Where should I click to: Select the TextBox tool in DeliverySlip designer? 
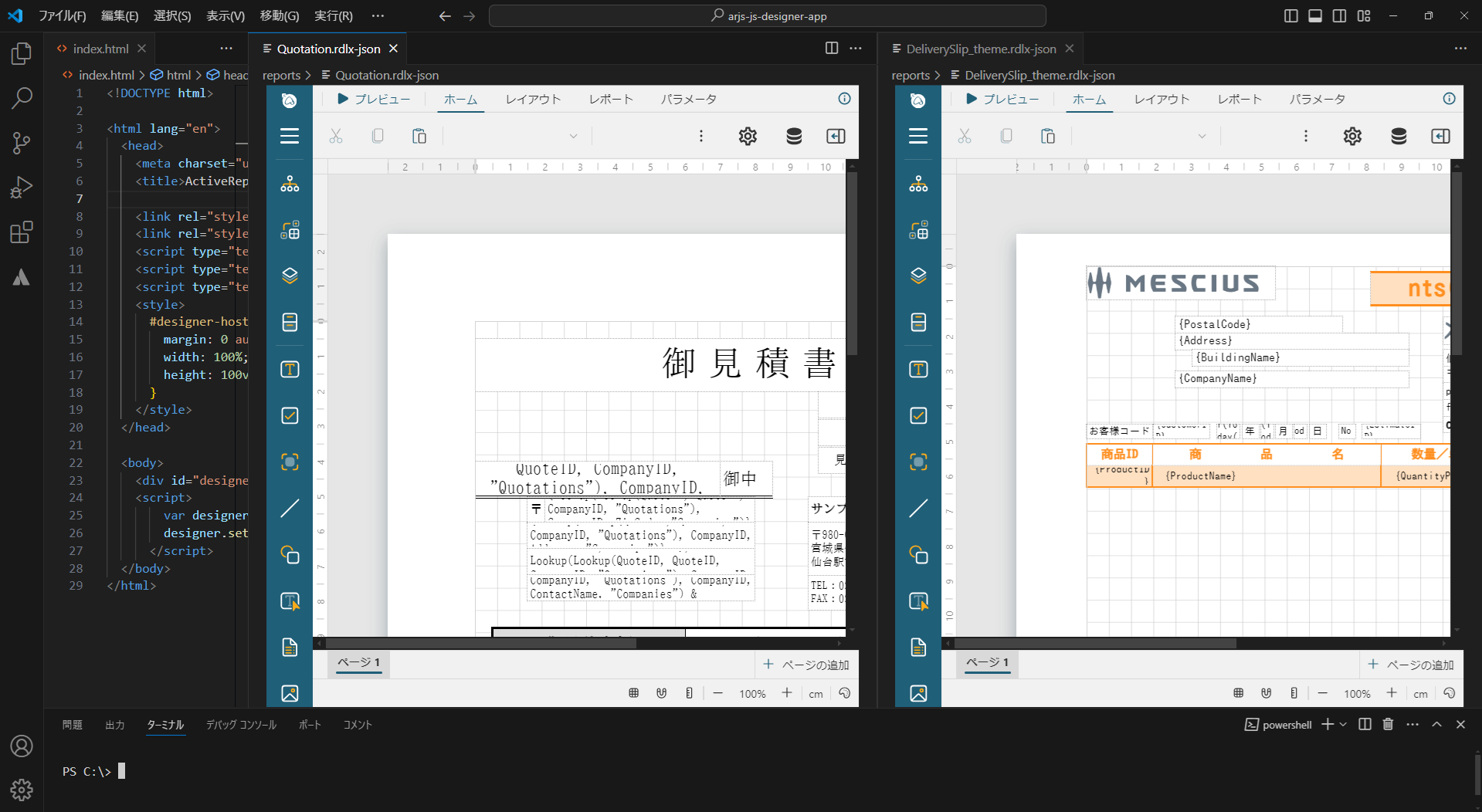coord(918,370)
